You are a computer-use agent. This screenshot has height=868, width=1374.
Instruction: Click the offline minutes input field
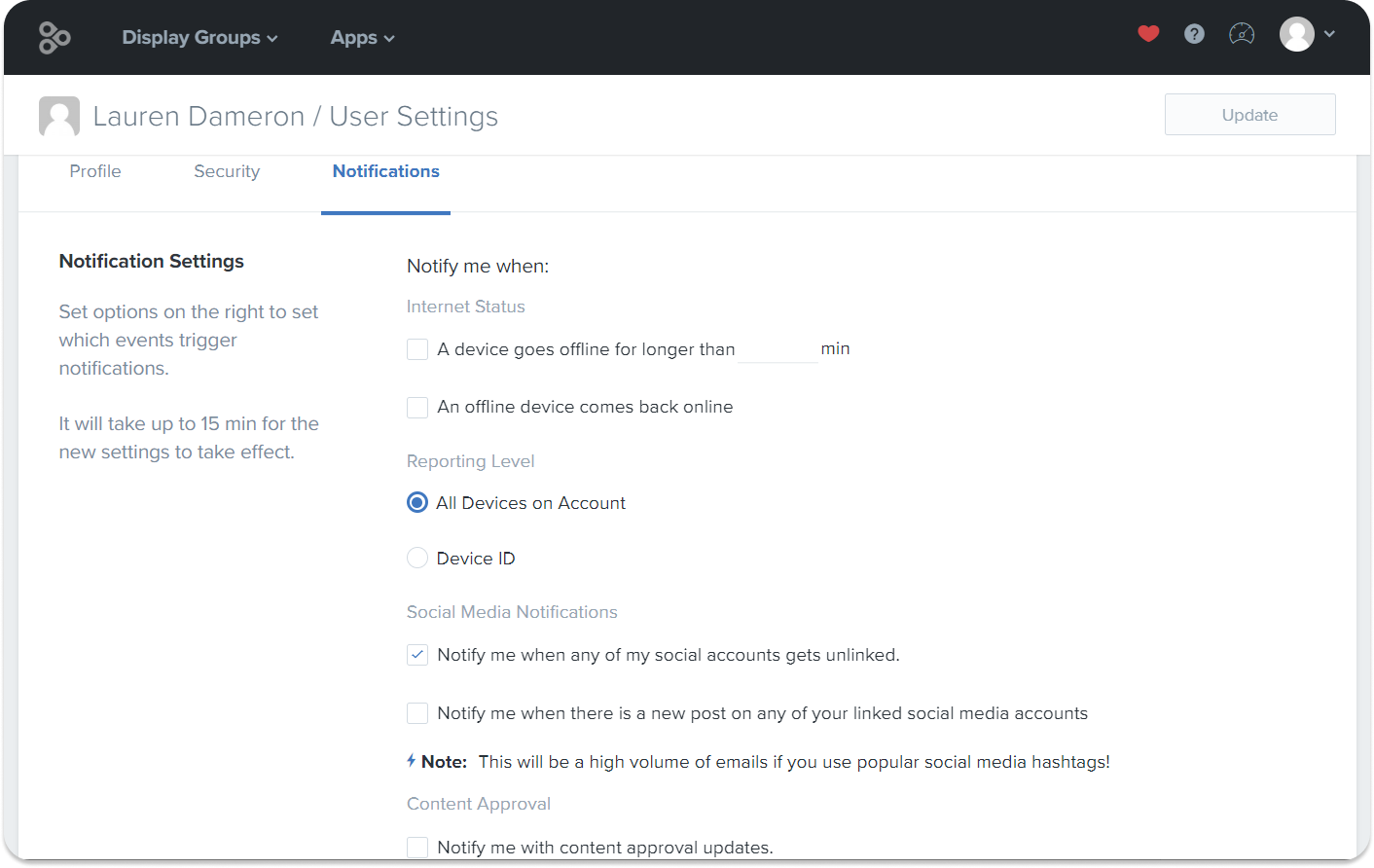click(777, 349)
